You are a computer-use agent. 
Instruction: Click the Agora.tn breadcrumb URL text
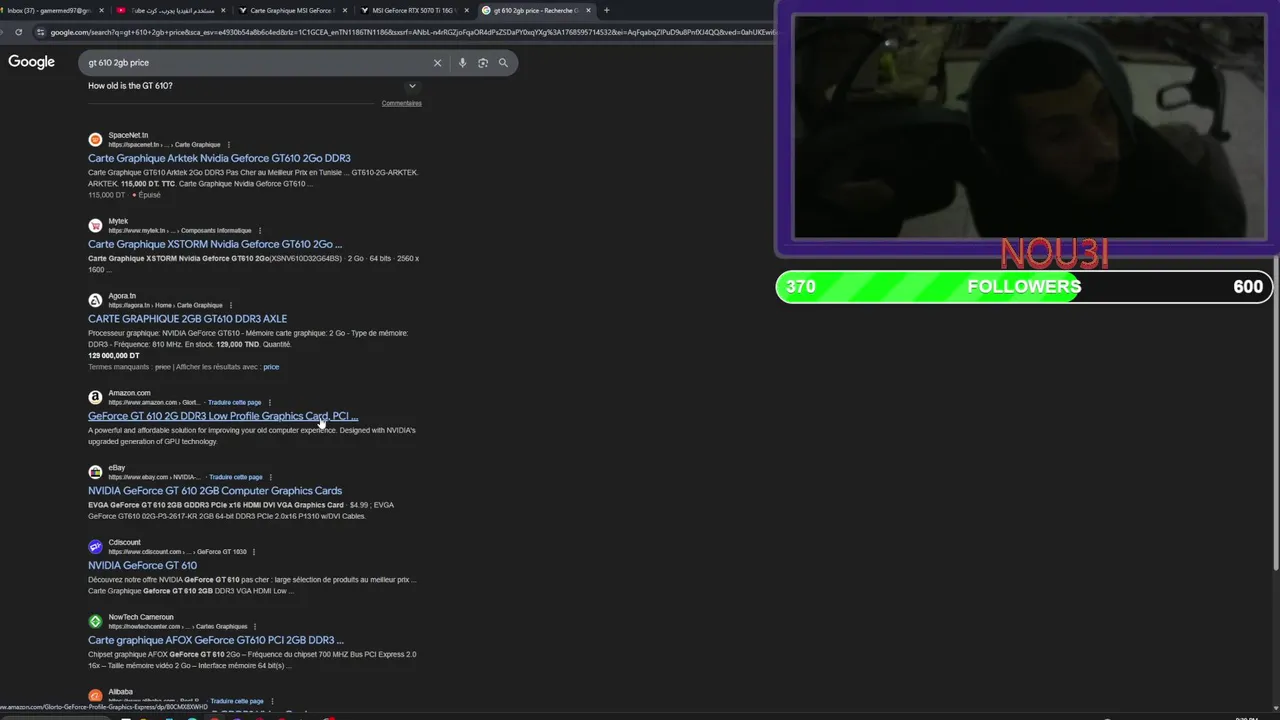click(165, 305)
